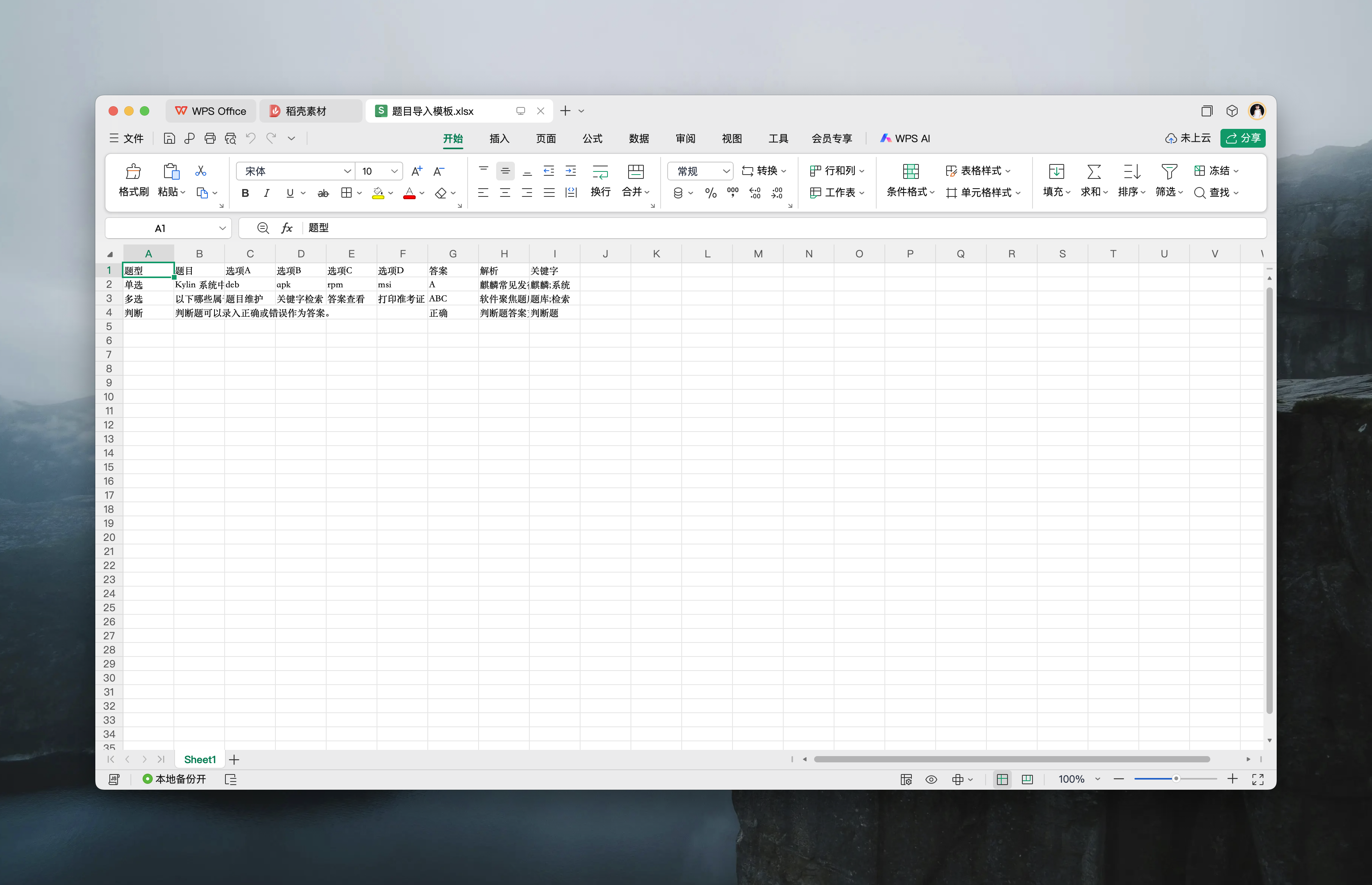Click the Redo arrow icon
Screen dimensions: 1372x885
click(271, 139)
